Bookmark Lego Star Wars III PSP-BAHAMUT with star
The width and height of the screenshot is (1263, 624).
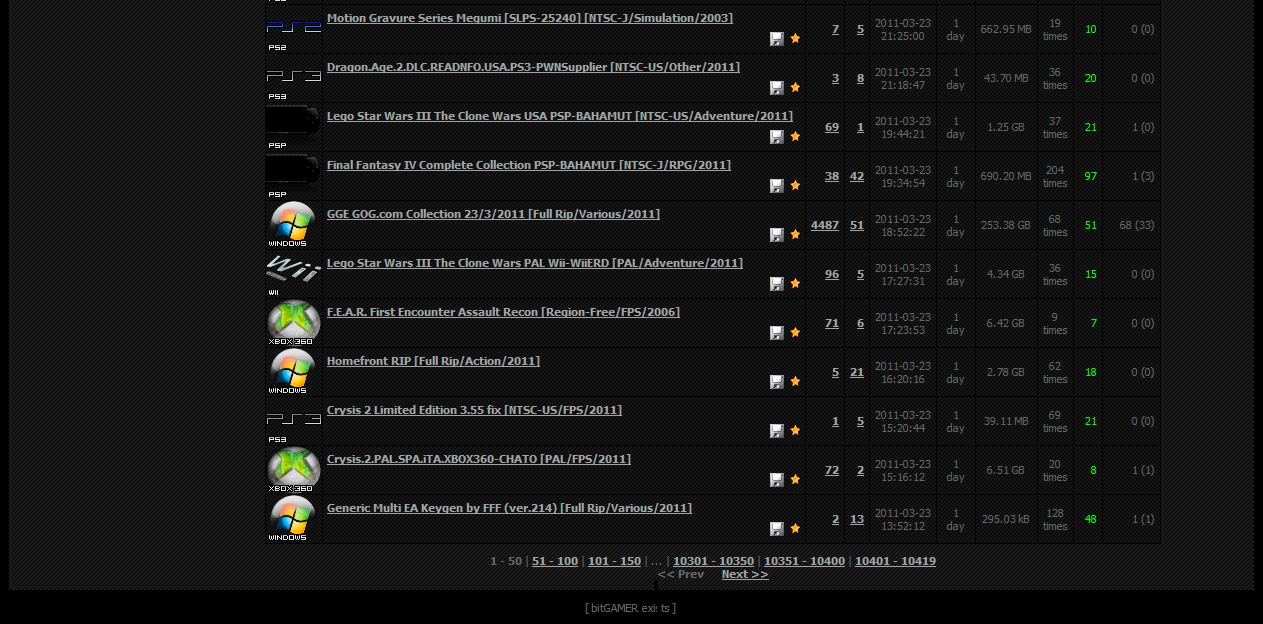[795, 136]
